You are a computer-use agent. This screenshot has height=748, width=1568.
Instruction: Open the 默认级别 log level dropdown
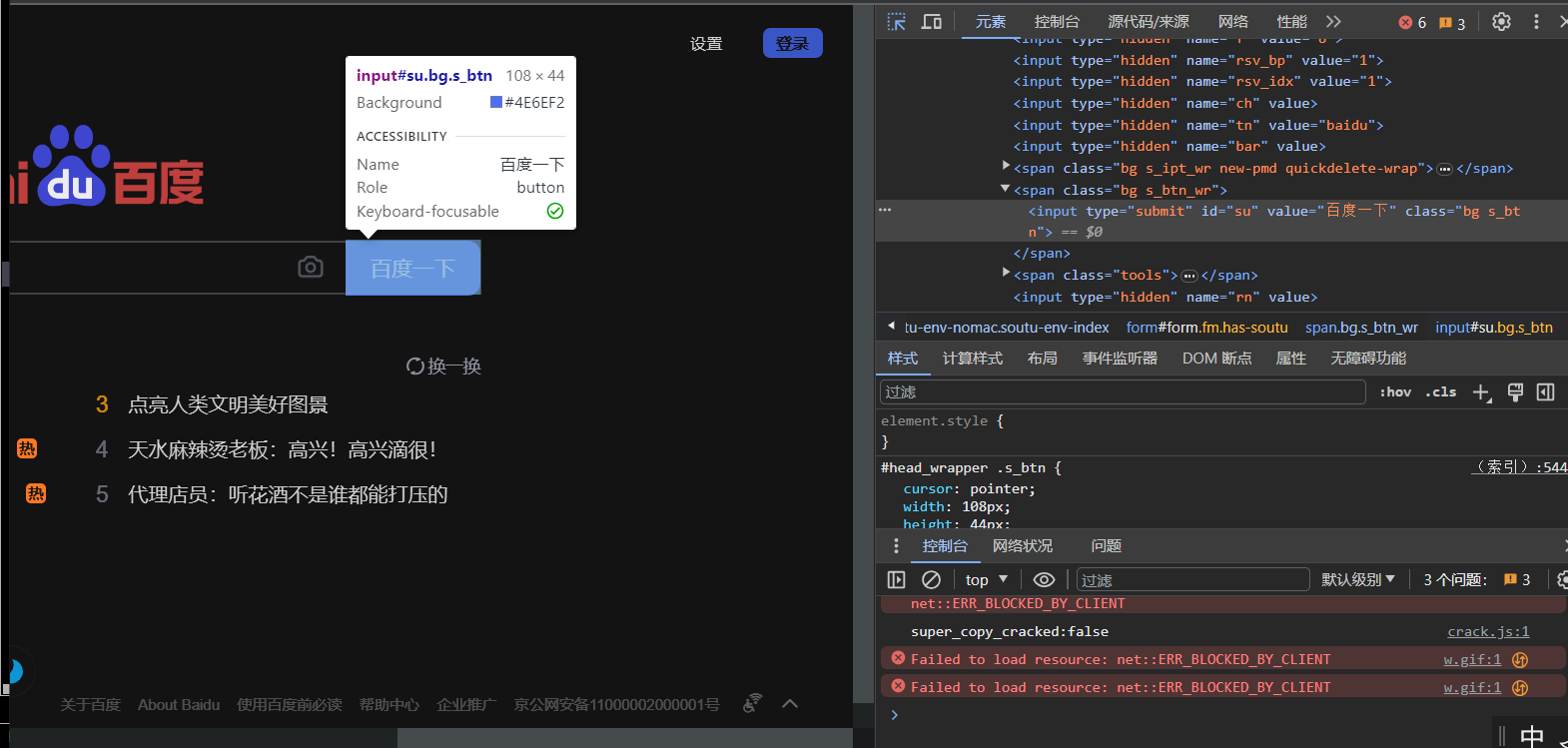[x=1358, y=580]
